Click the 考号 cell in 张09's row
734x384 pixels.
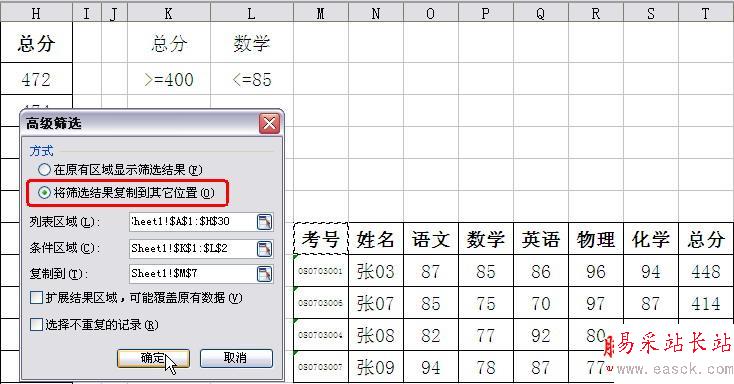[321, 367]
